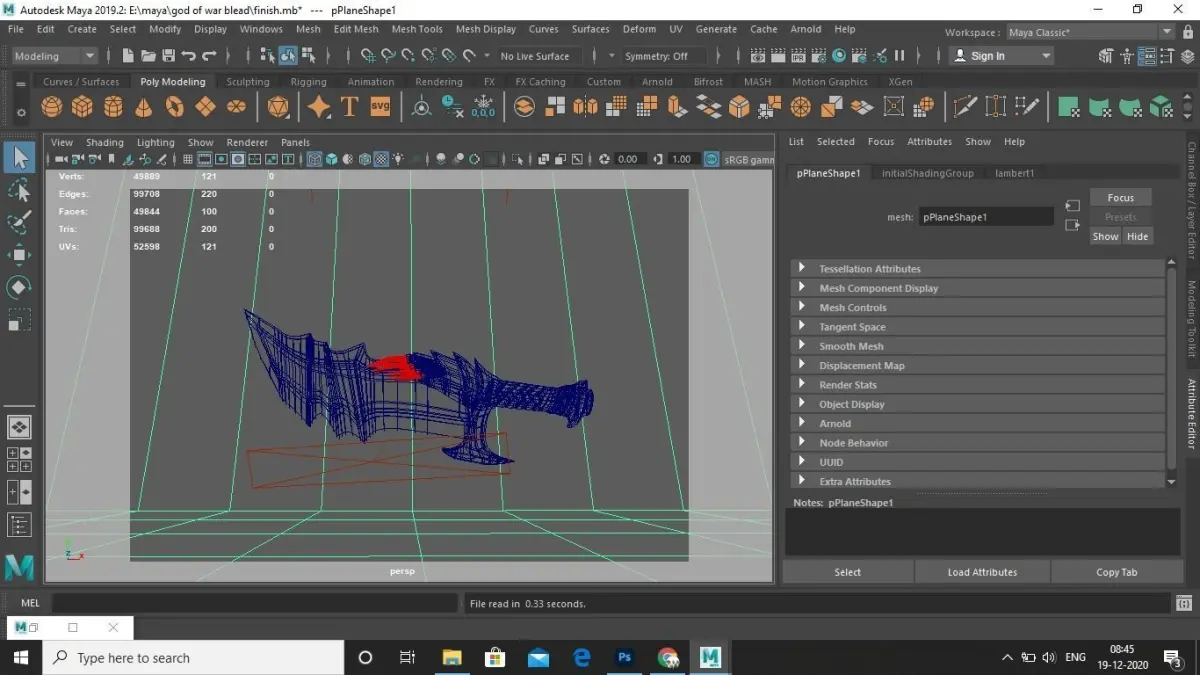Toggle the Attribute Editor panel icon
1200x675 pixels.
(1146, 56)
